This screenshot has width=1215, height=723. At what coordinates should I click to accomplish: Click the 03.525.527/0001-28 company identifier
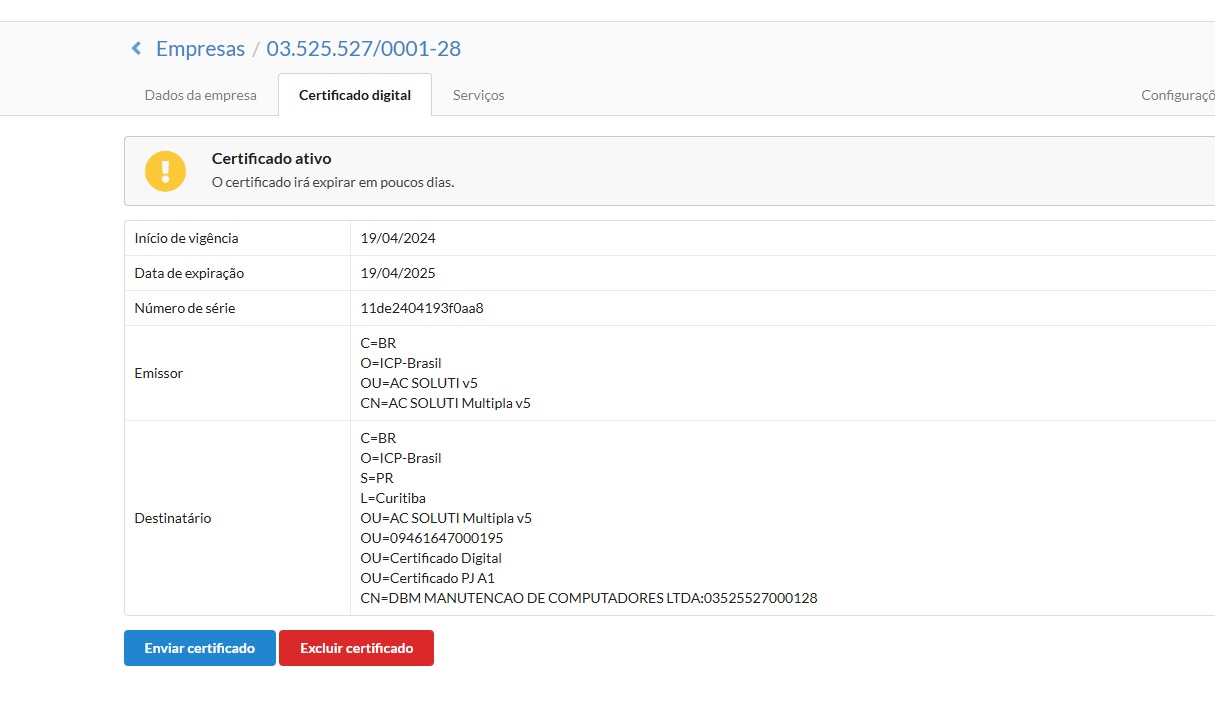364,48
